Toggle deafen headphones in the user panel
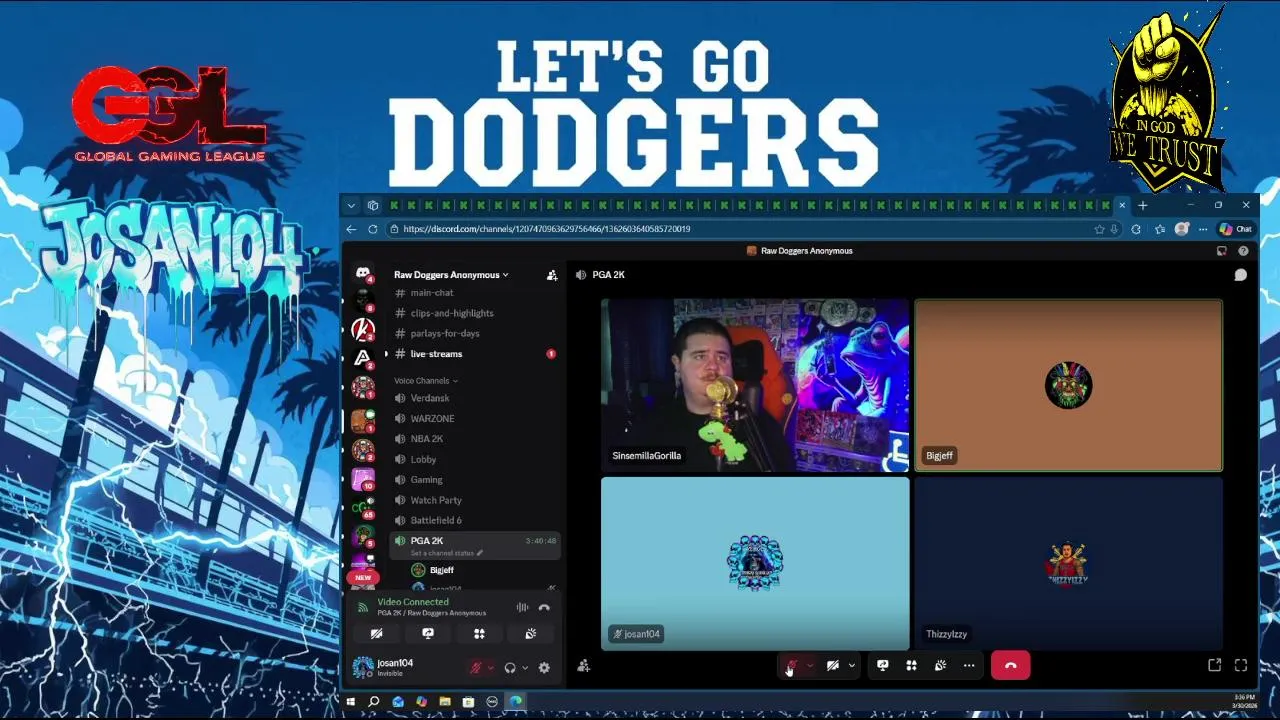The height and width of the screenshot is (720, 1280). point(510,668)
